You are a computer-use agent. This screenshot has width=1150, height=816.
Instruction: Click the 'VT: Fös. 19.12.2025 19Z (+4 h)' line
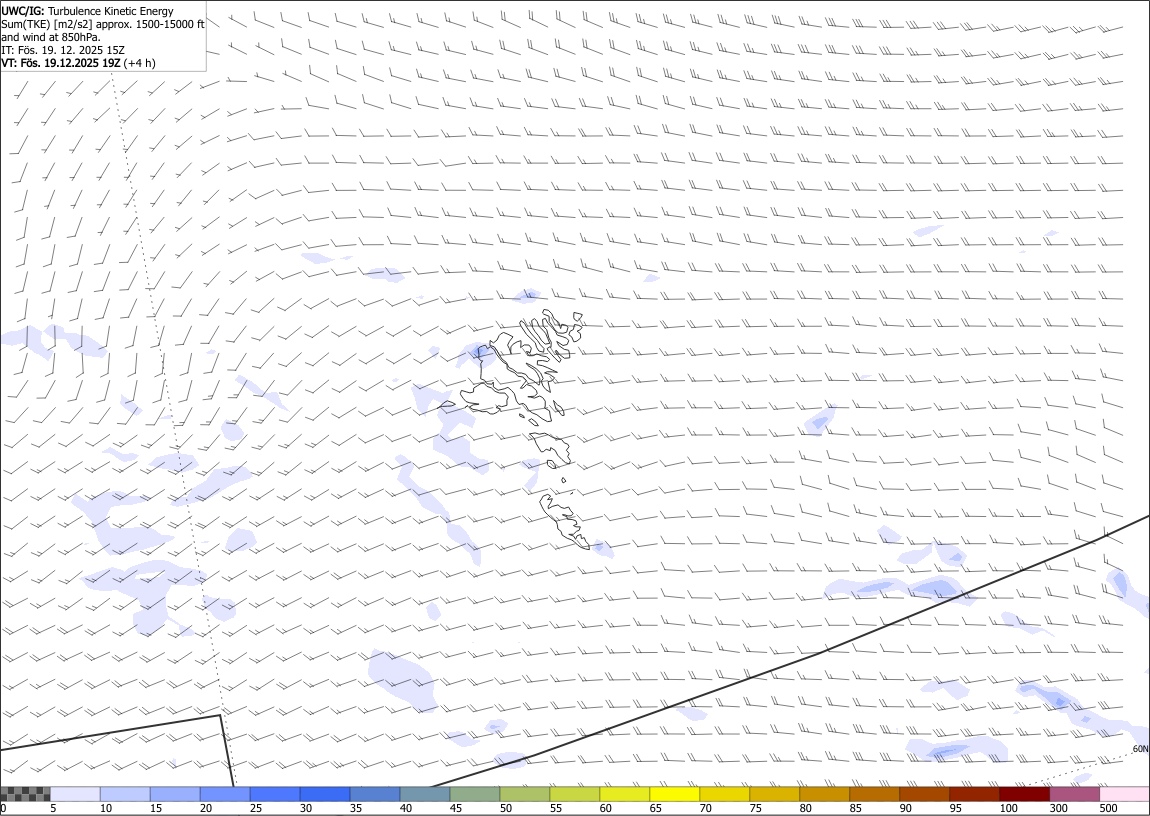[x=78, y=63]
